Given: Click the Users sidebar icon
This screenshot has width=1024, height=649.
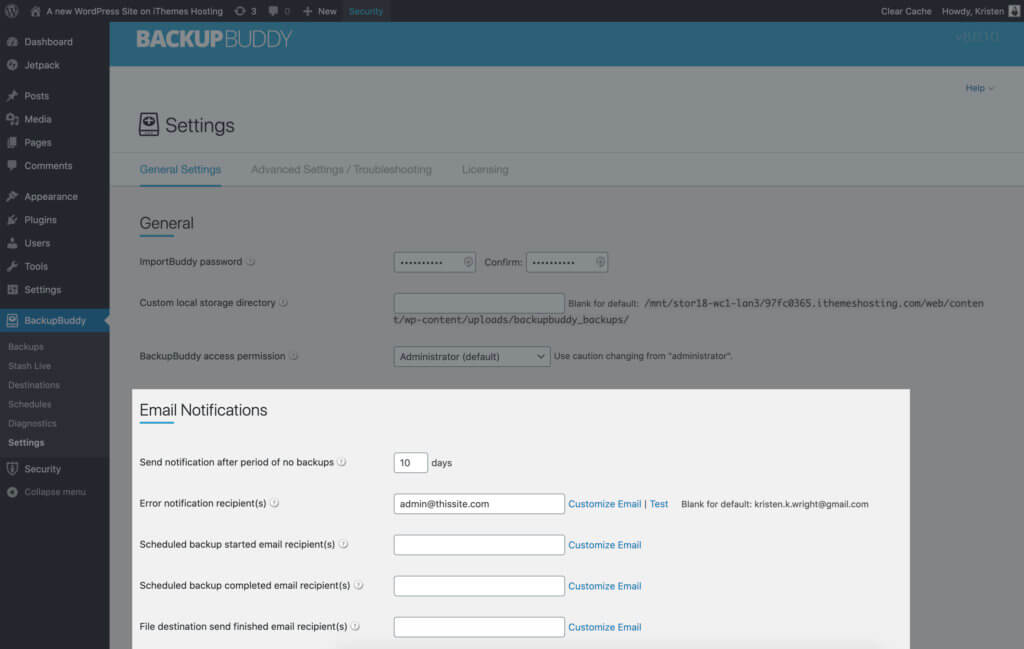Looking at the screenshot, I should (x=12, y=243).
